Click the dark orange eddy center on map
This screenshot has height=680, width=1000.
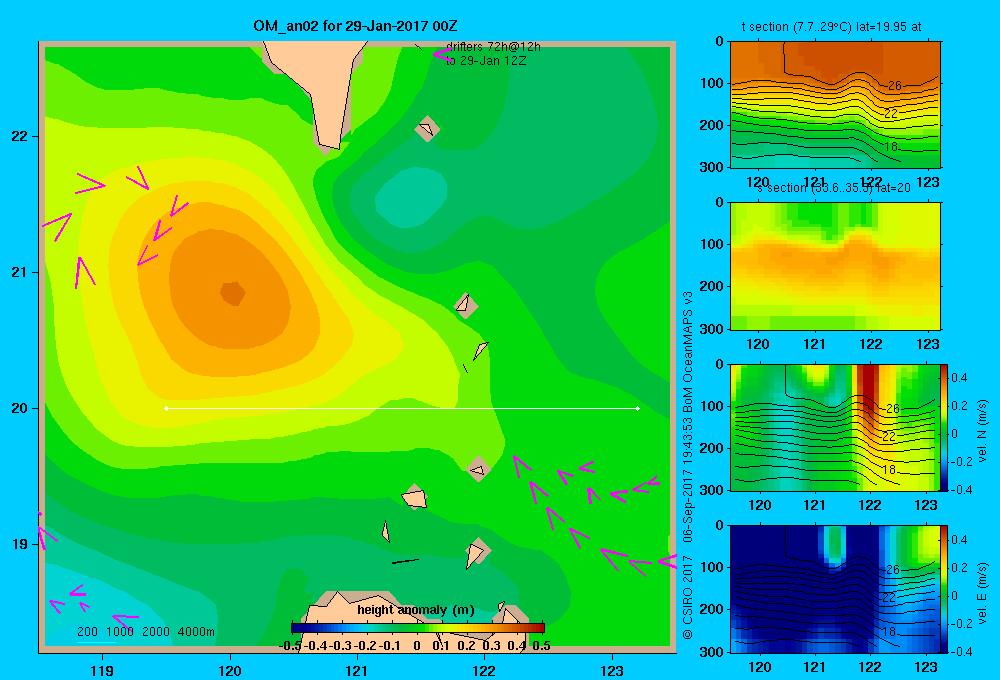(x=233, y=293)
